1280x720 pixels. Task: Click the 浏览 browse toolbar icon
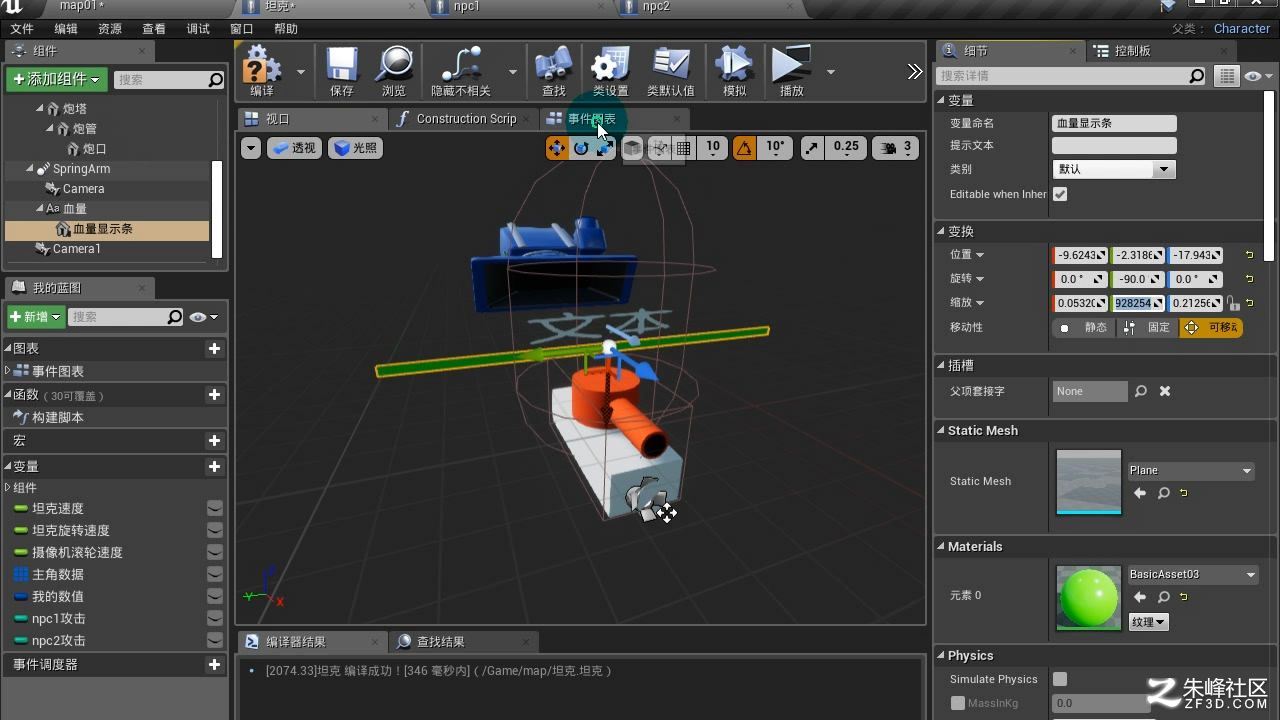(394, 71)
